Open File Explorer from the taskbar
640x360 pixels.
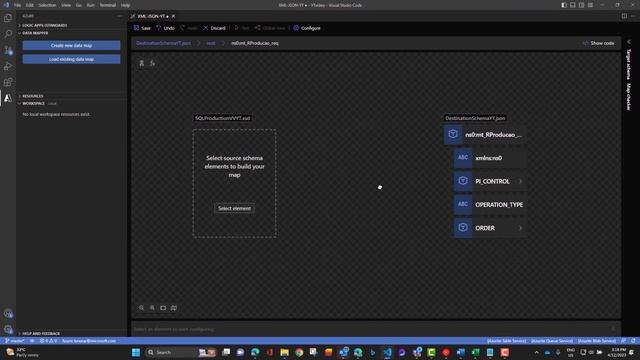pyautogui.click(x=284, y=352)
